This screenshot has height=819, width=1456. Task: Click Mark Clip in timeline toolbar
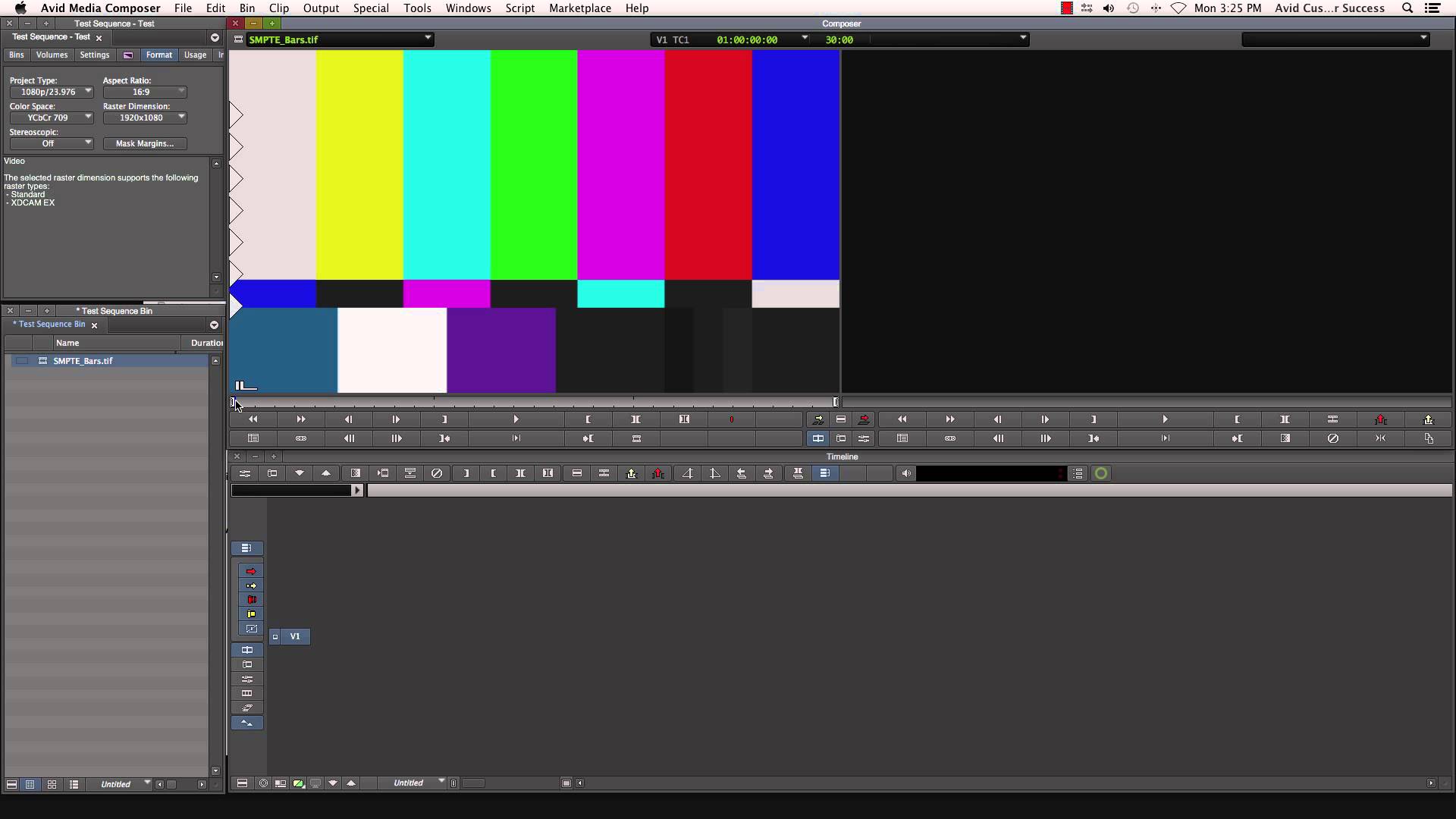[520, 473]
